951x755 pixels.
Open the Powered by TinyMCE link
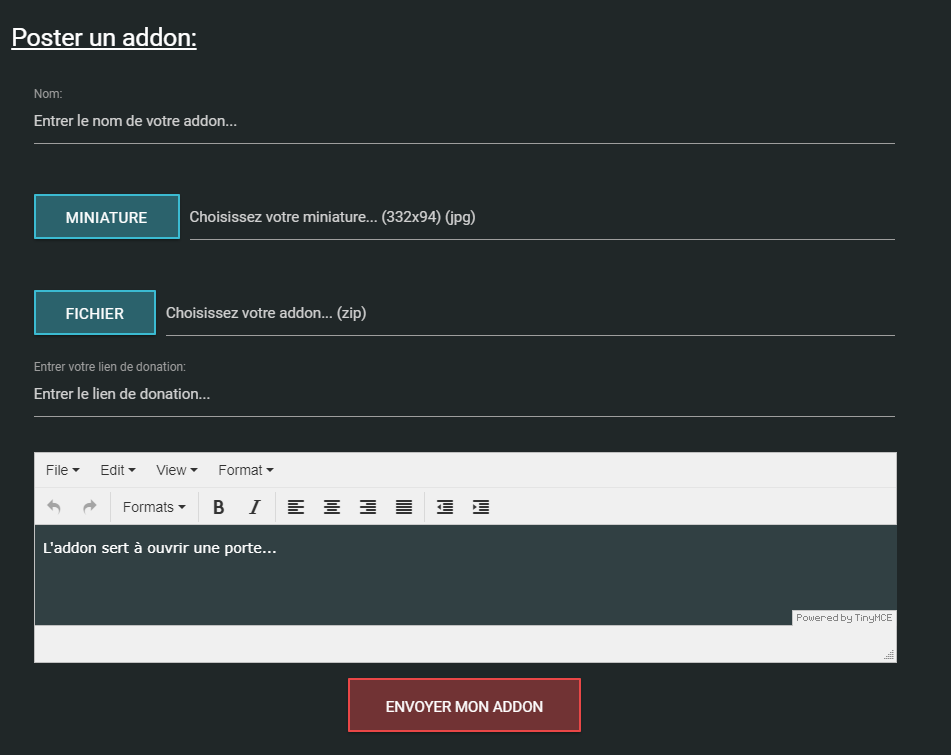844,617
